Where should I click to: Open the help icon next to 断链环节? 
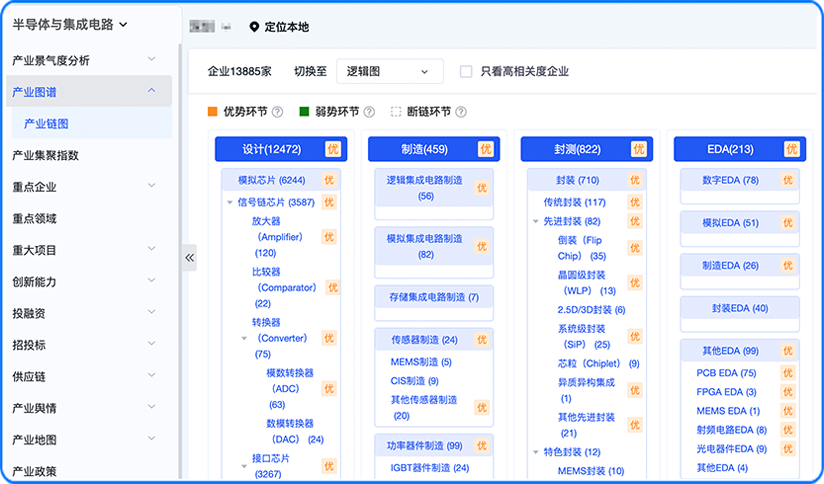click(461, 112)
